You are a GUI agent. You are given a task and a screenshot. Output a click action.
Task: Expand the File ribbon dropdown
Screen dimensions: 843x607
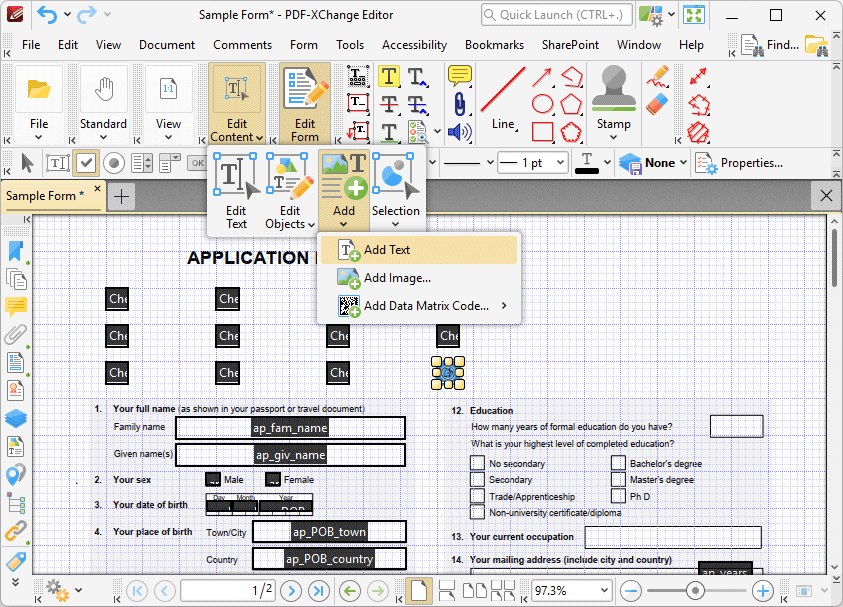pyautogui.click(x=38, y=137)
